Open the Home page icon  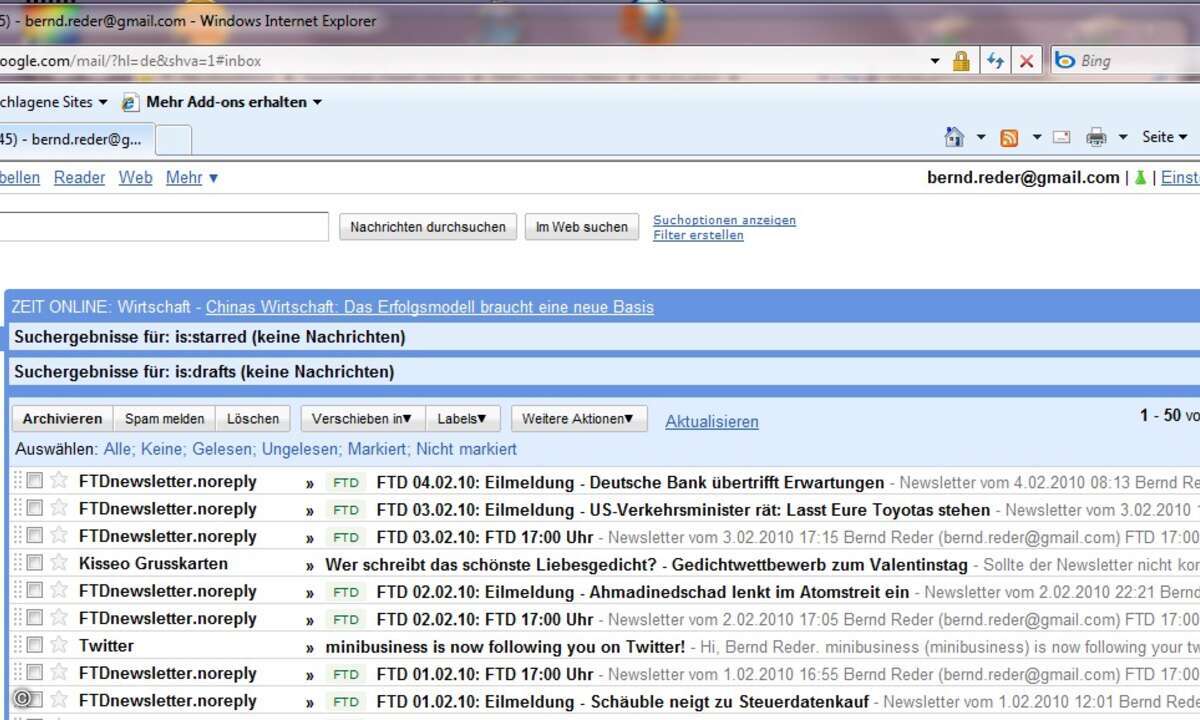click(x=955, y=137)
